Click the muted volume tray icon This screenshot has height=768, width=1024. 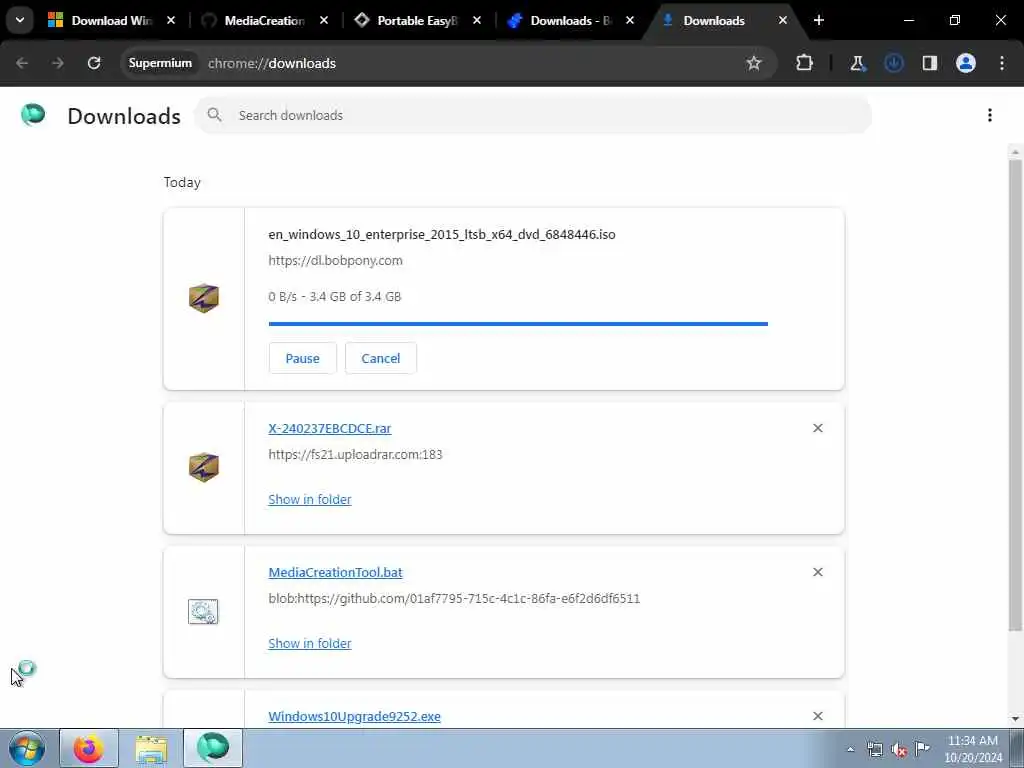point(899,750)
